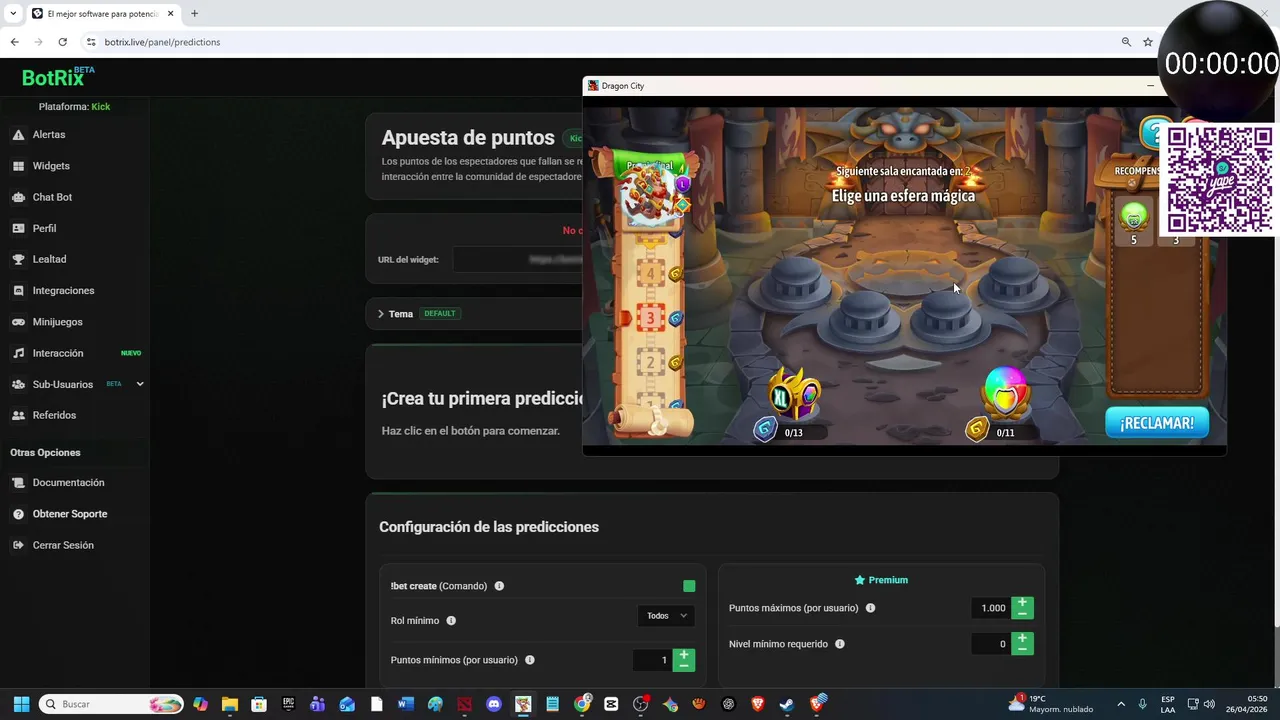
Task: Bookmark this page with star icon
Action: (1148, 42)
